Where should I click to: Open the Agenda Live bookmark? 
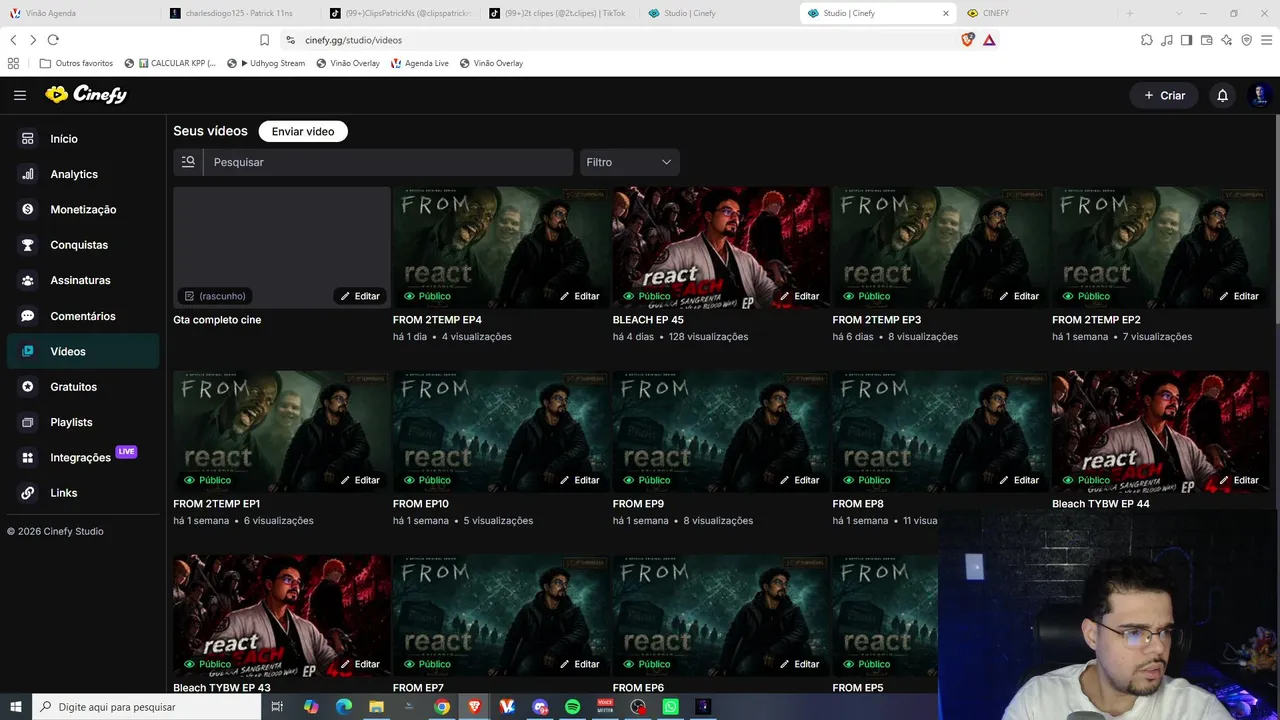pos(419,63)
